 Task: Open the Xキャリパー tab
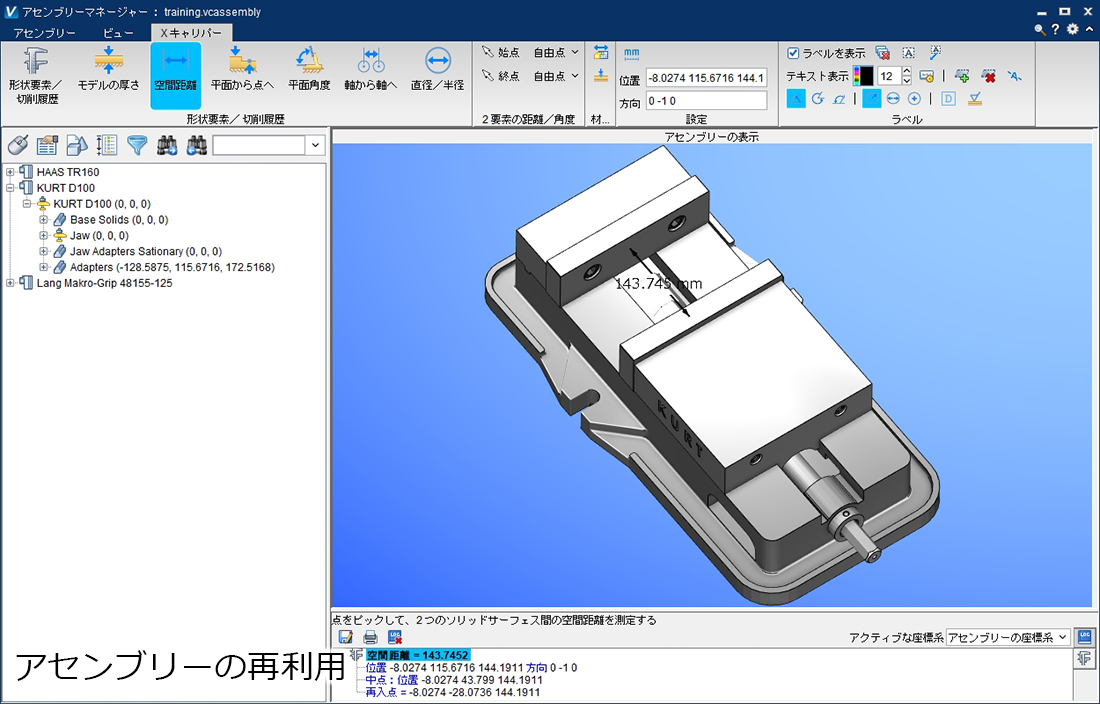click(192, 33)
